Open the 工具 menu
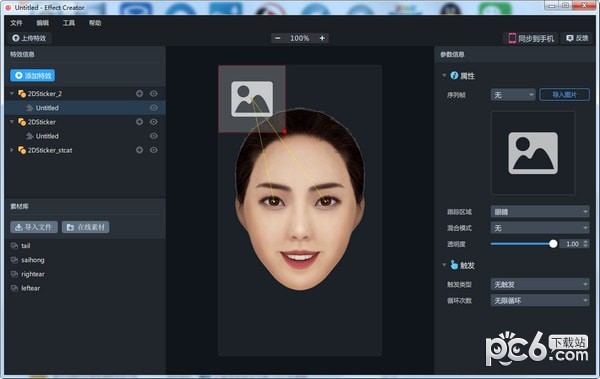This screenshot has width=600, height=379. pos(69,23)
